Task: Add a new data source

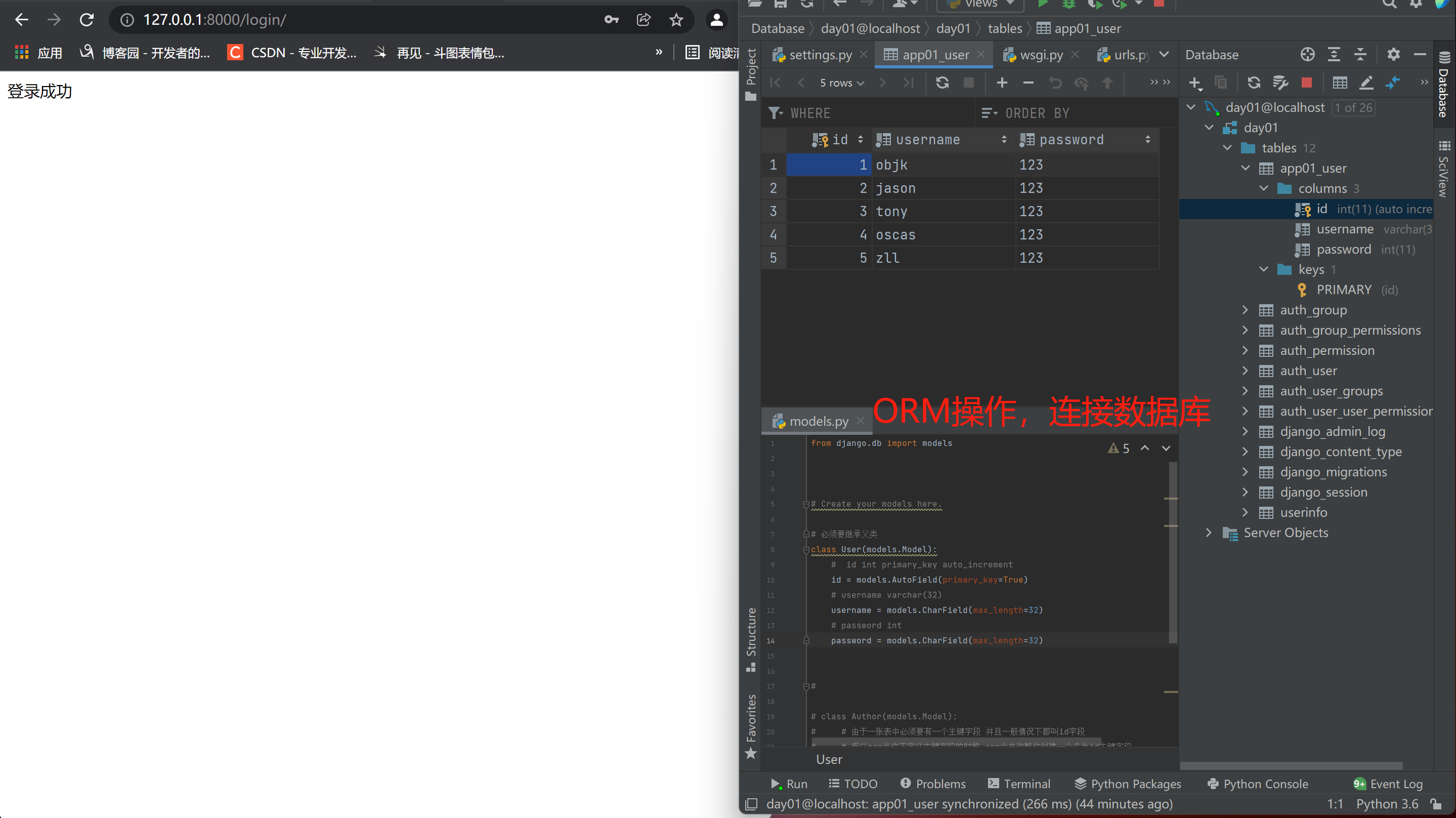Action: 1194,83
